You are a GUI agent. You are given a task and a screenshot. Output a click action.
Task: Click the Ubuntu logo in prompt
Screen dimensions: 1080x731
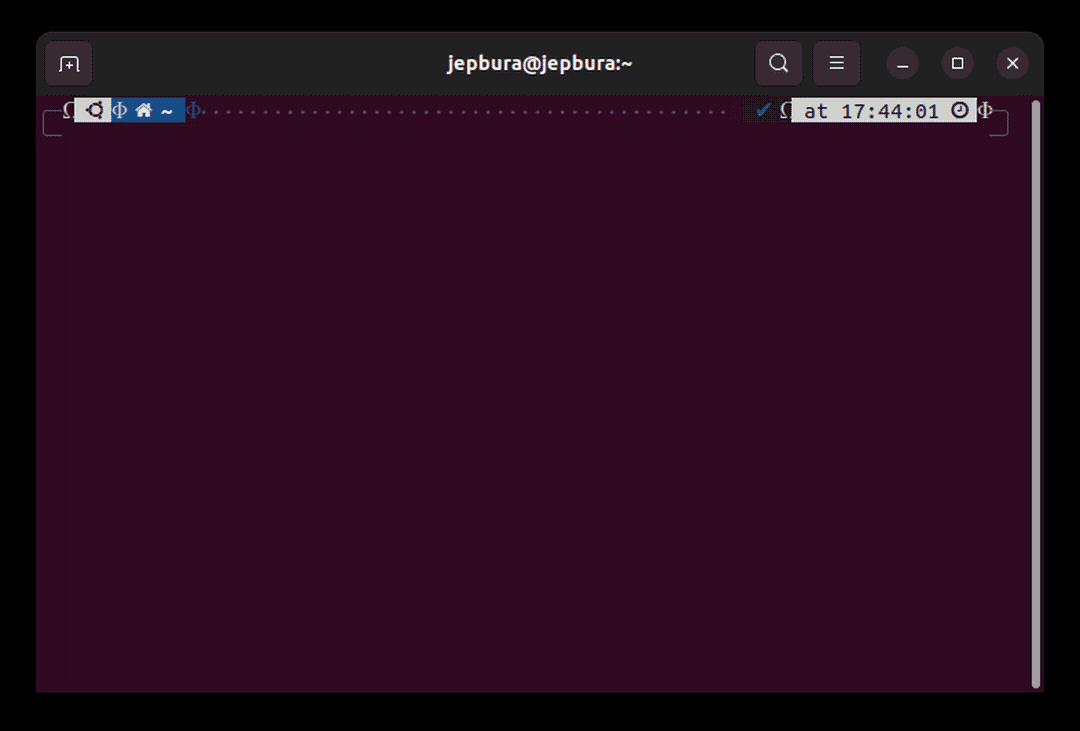tap(95, 110)
